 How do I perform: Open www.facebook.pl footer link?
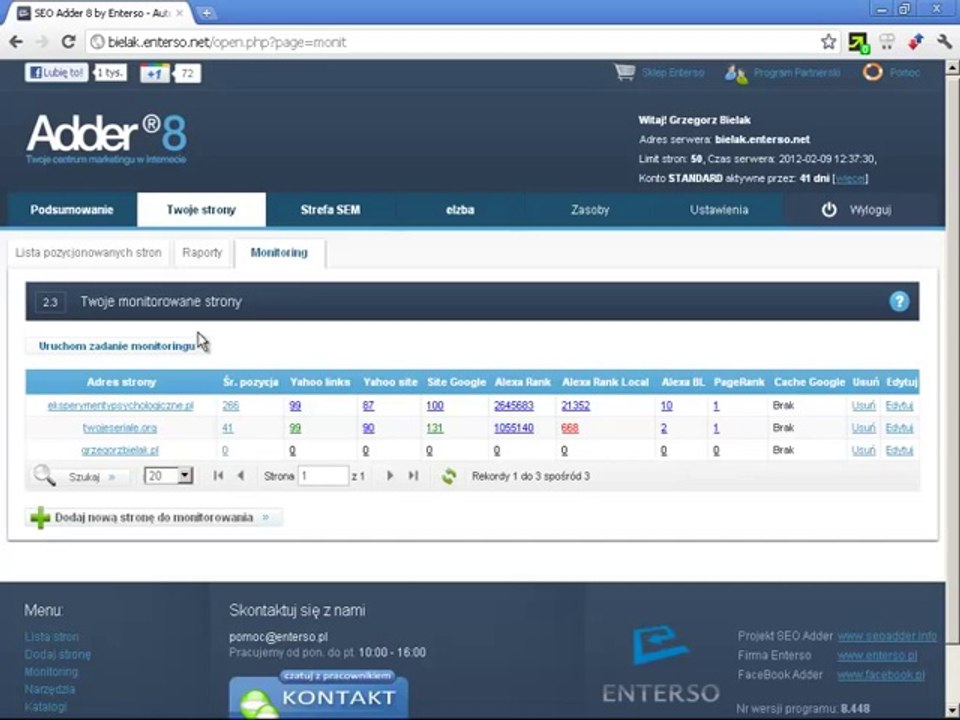[x=881, y=675]
